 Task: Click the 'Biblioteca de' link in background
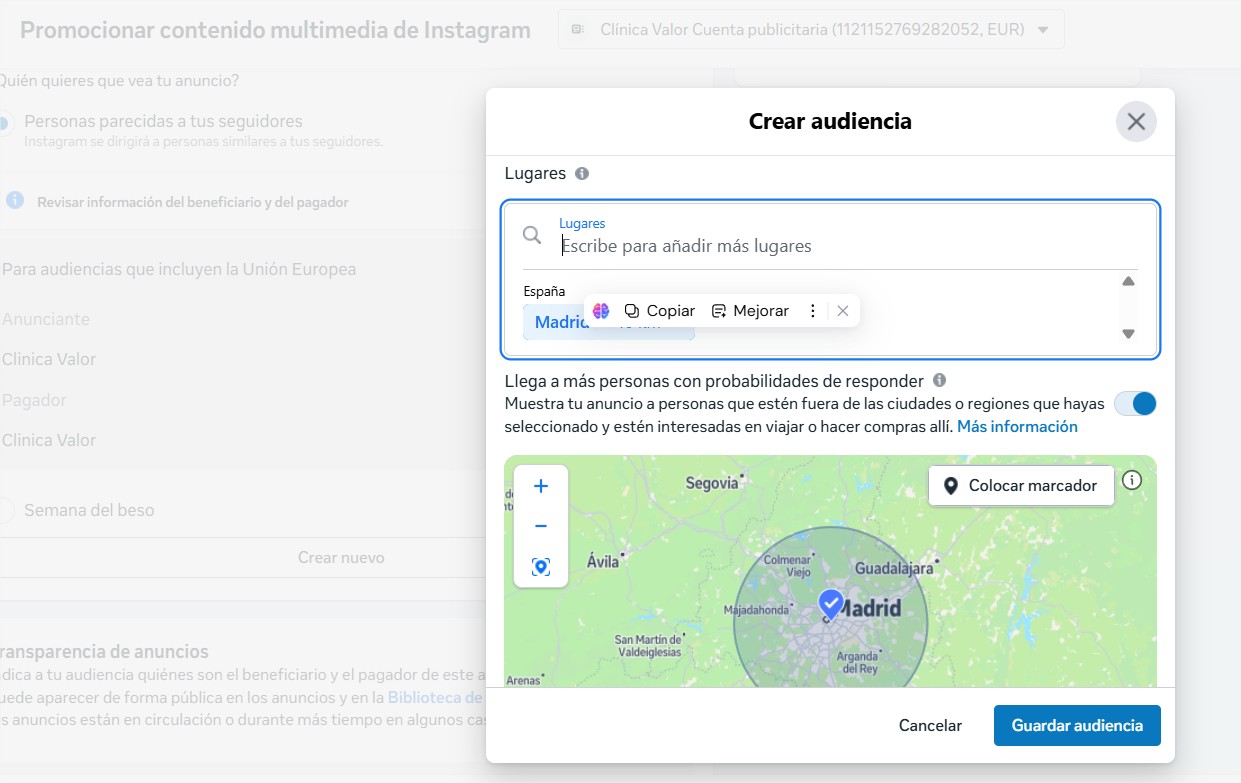(435, 698)
